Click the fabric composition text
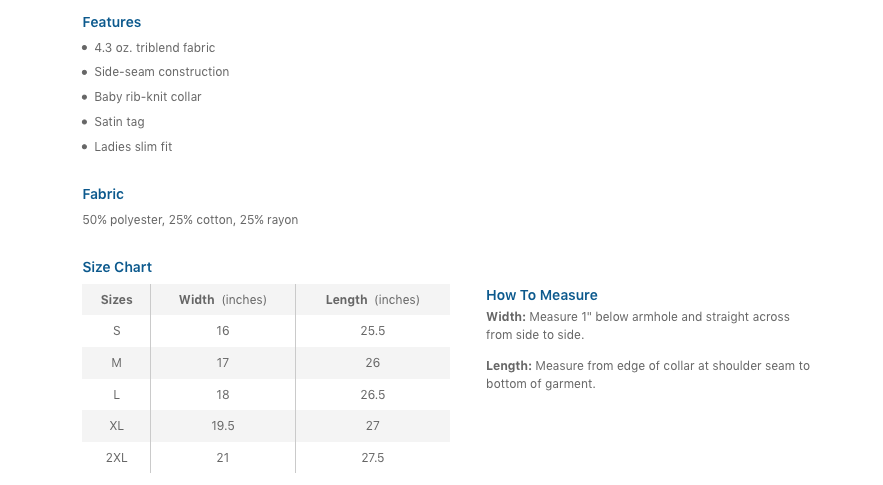 tap(190, 220)
